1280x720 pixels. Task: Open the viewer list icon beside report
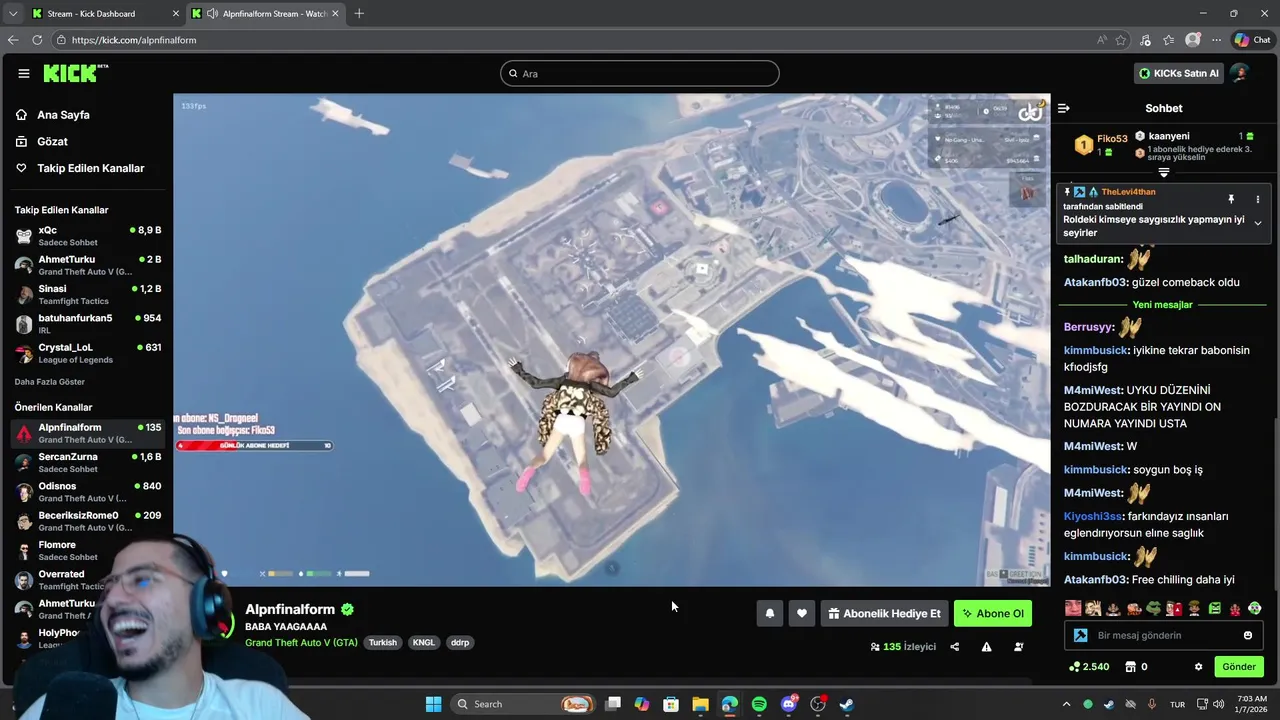point(1018,647)
